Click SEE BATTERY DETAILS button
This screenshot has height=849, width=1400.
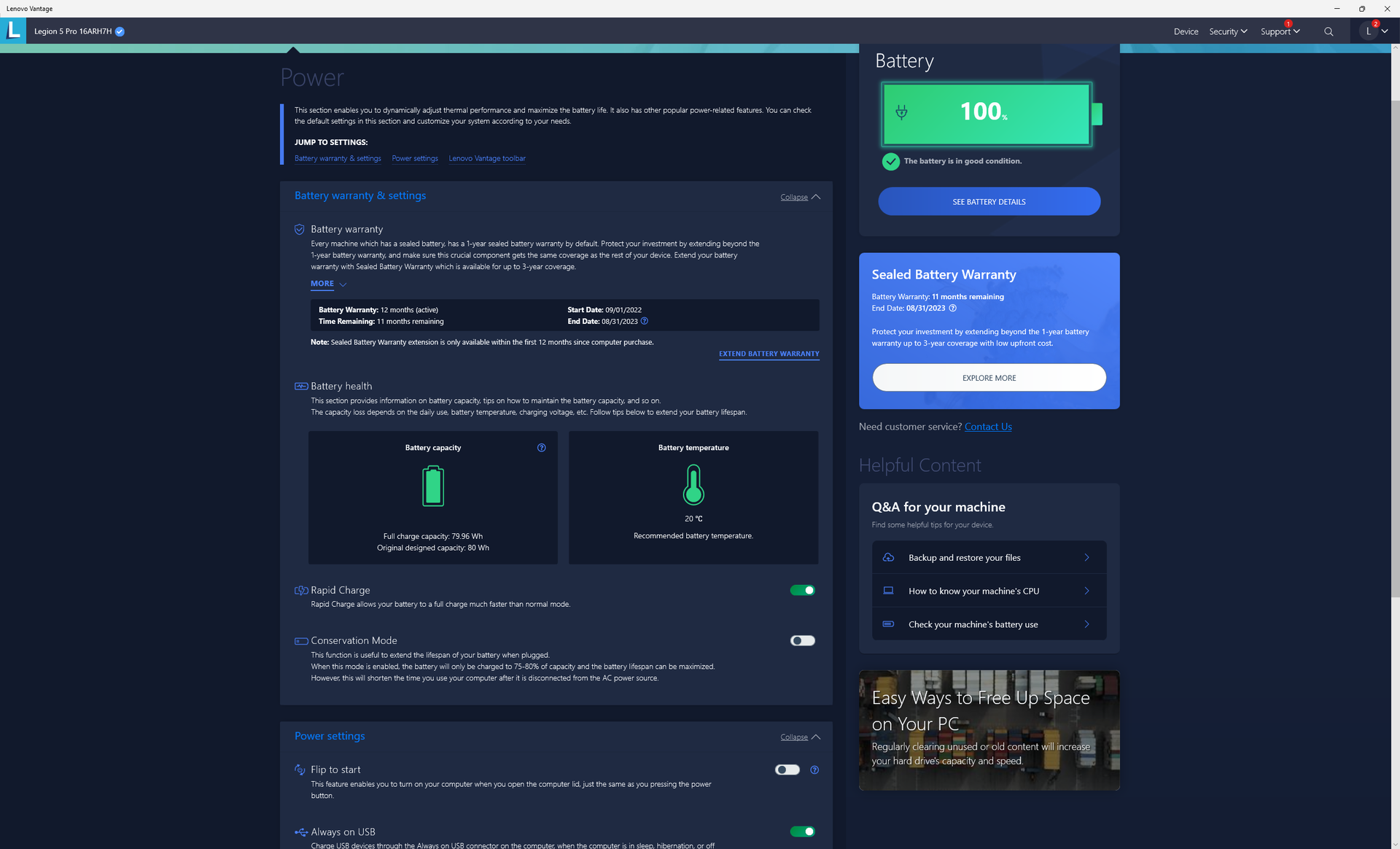click(989, 202)
